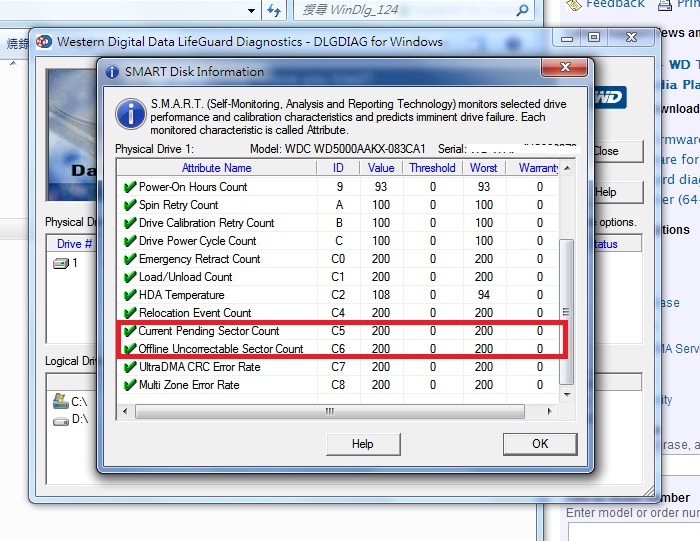This screenshot has width=700, height=541.
Task: Click green check next to Spin Retry Count
Action: 129,205
